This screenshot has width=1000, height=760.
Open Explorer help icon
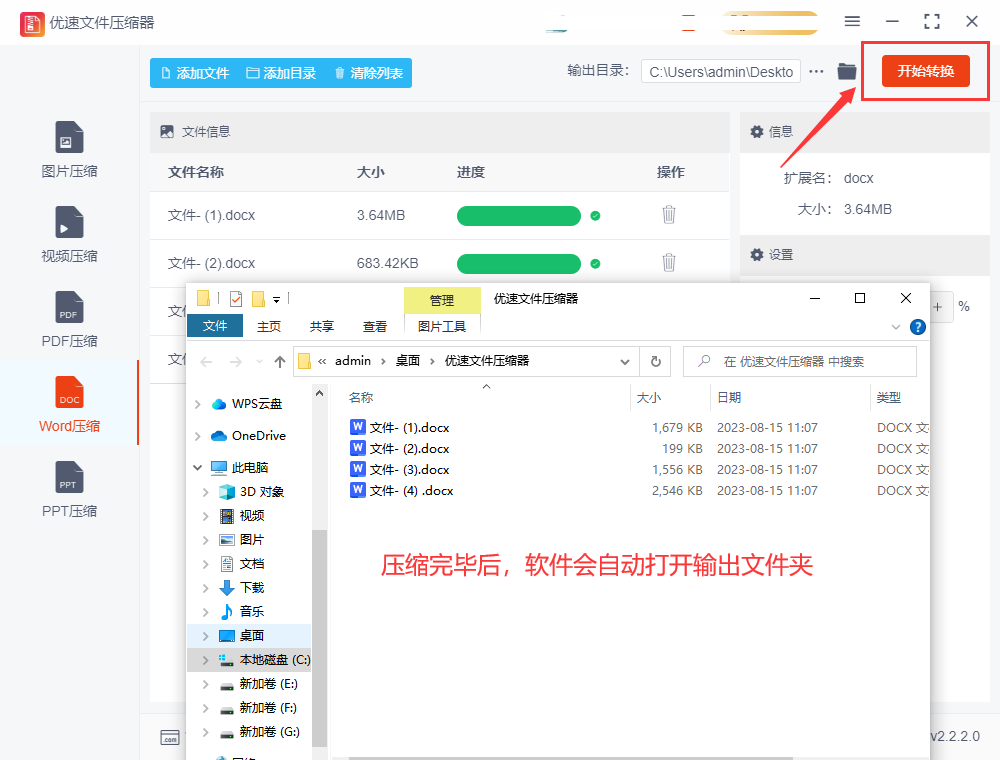918,327
